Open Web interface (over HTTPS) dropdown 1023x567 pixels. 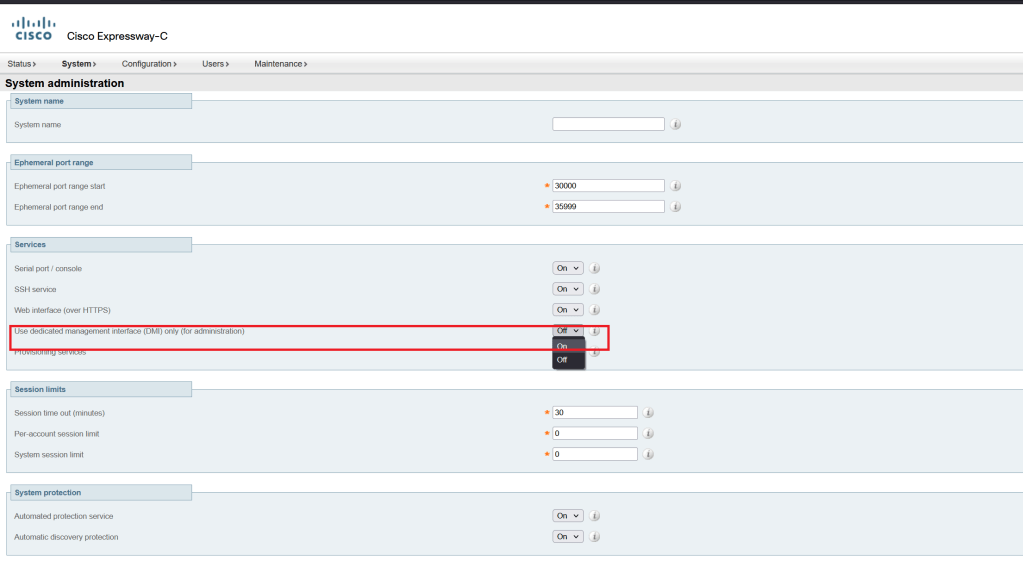point(567,310)
